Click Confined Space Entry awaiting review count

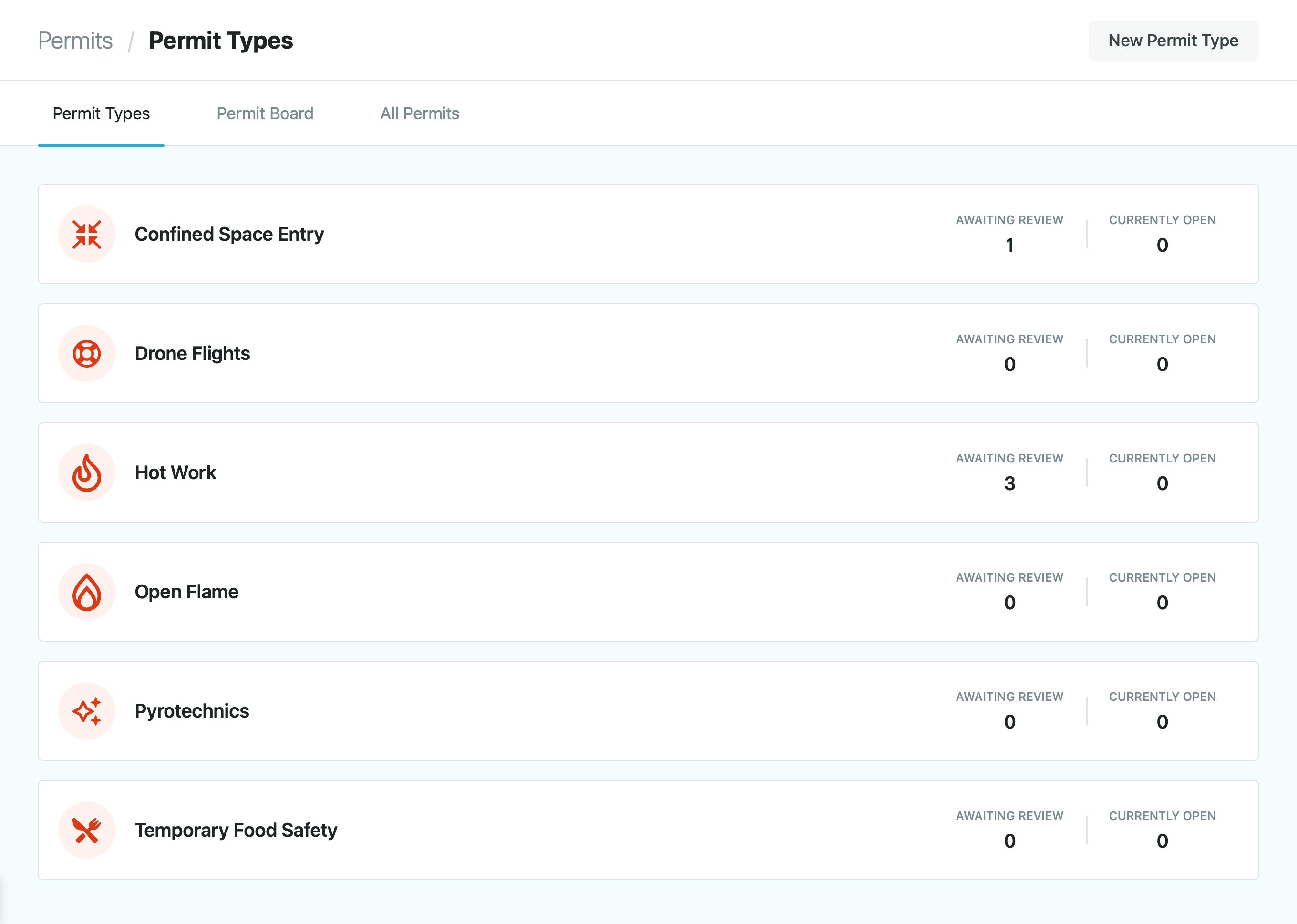click(x=1009, y=245)
